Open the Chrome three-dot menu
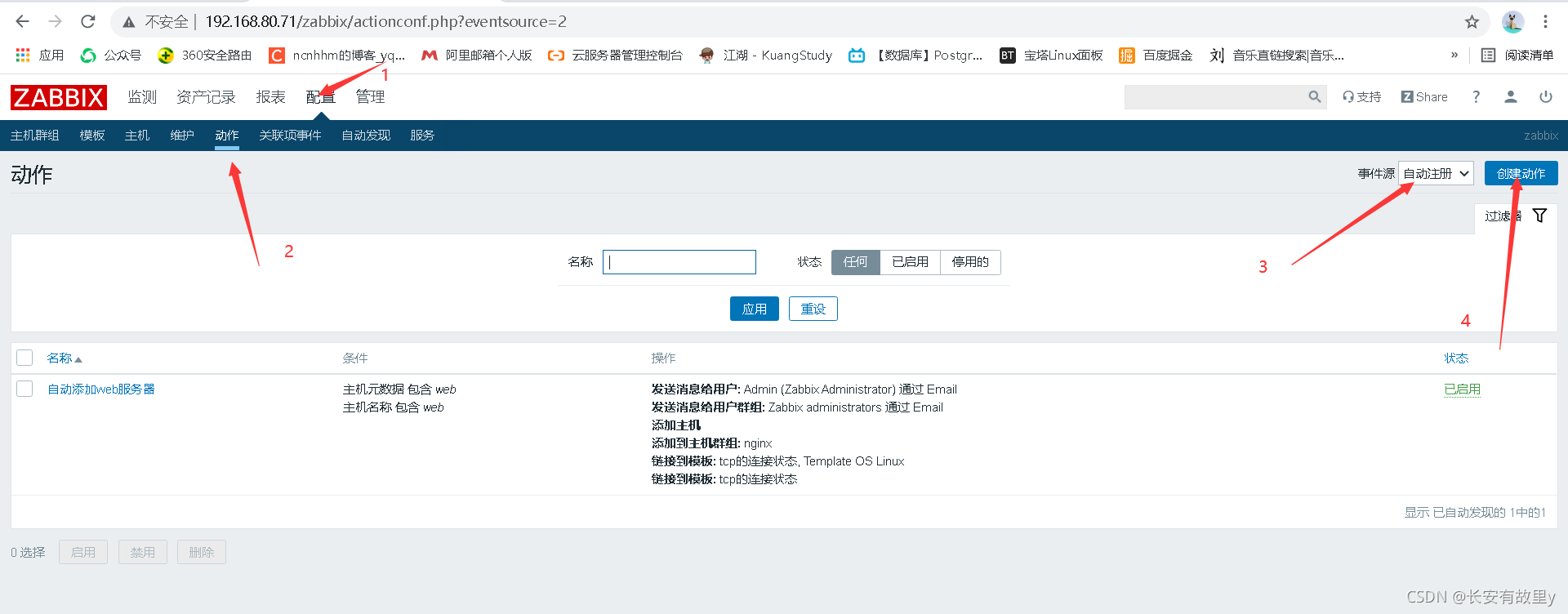The width and height of the screenshot is (1568, 614). pyautogui.click(x=1545, y=22)
